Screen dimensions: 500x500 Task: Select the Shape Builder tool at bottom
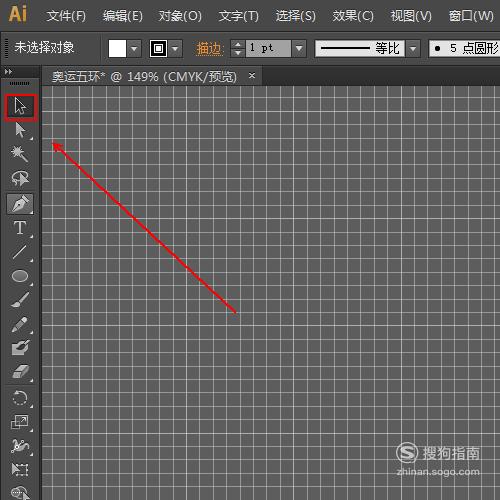point(20,492)
